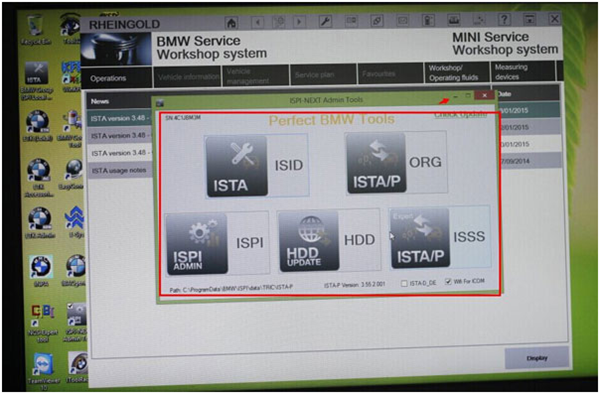
Task: Launch the ISTA tile in Admin Tools
Action: pos(236,166)
